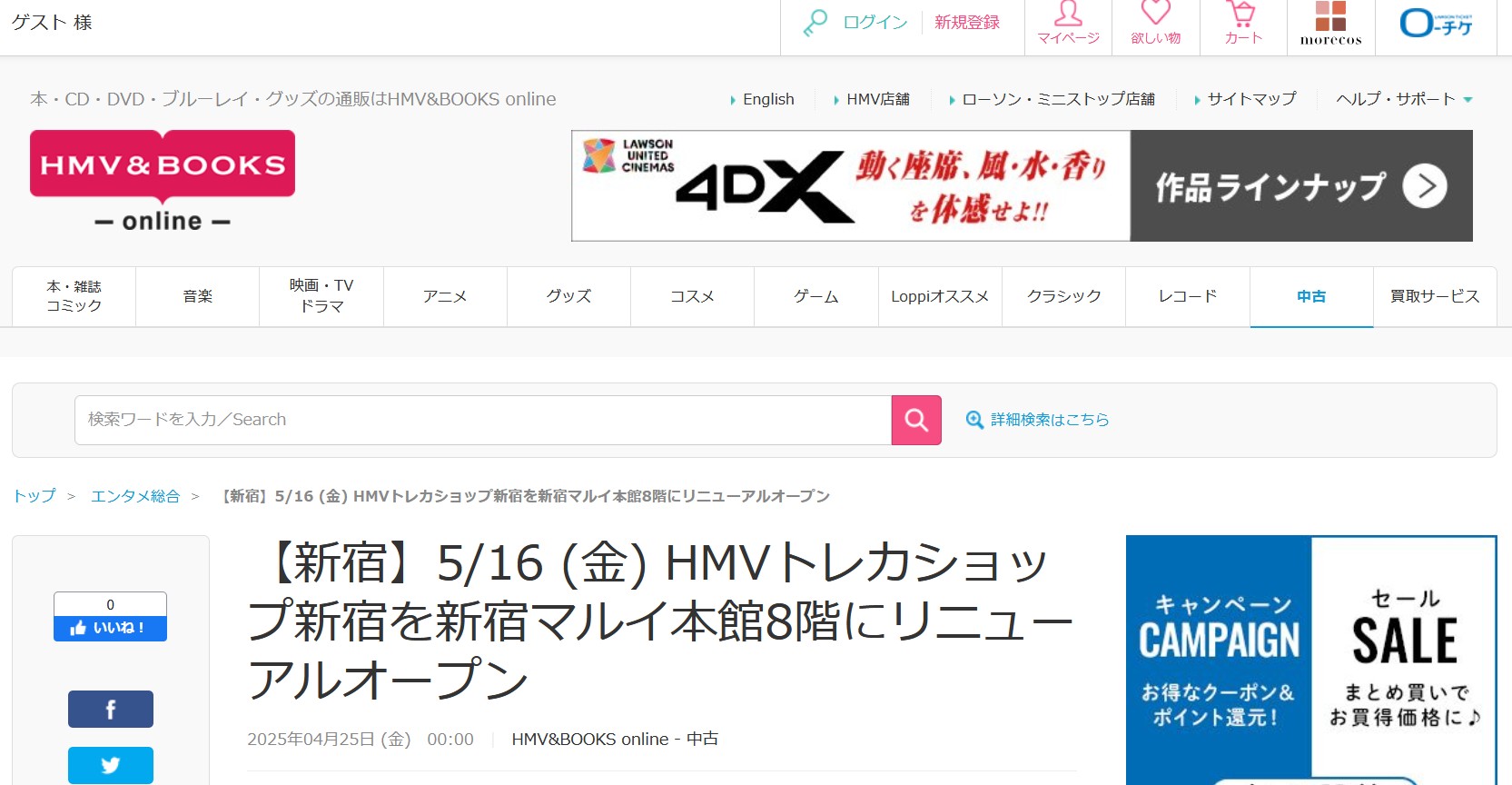Open the セール SALE banner

1404,660
